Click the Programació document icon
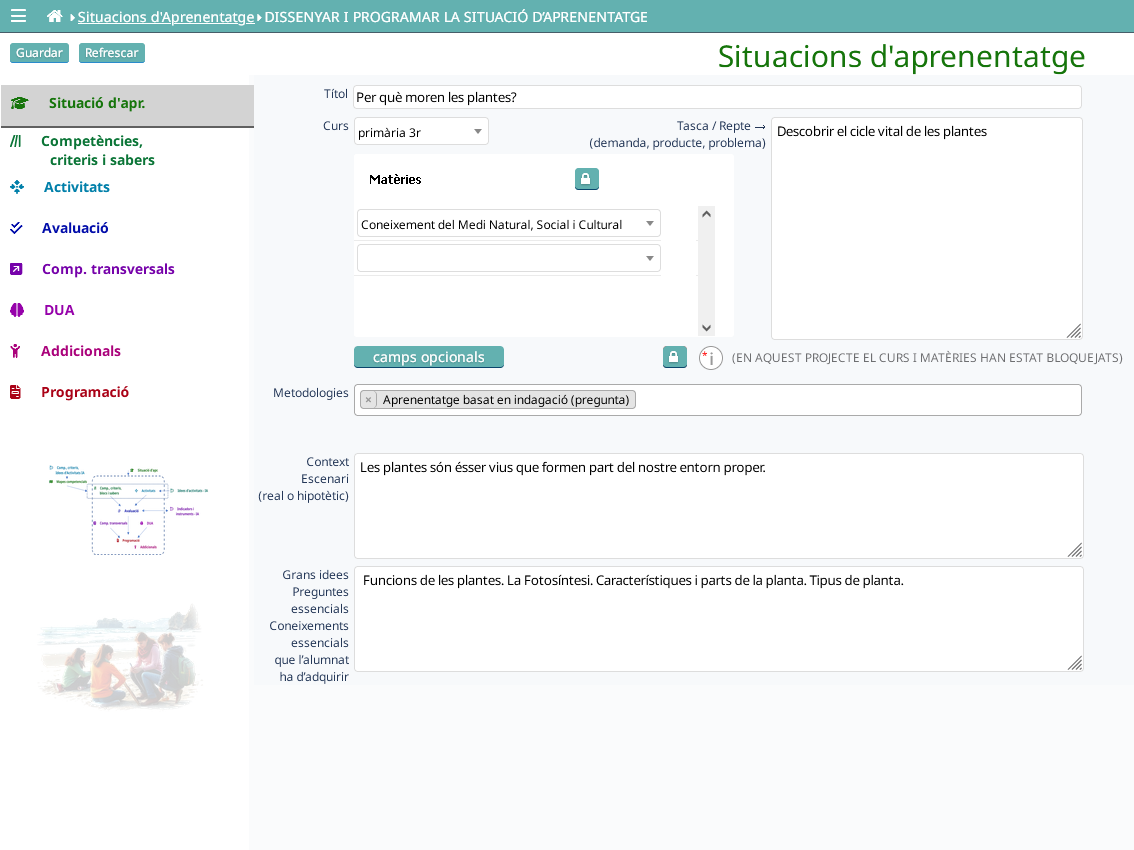1134x850 pixels. (15, 392)
